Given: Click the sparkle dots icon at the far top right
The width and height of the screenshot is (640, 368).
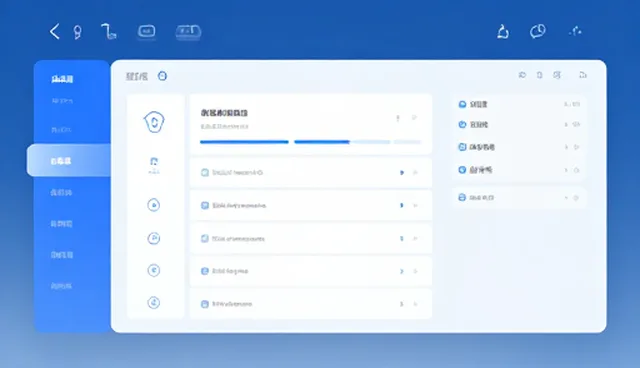Looking at the screenshot, I should coord(576,31).
